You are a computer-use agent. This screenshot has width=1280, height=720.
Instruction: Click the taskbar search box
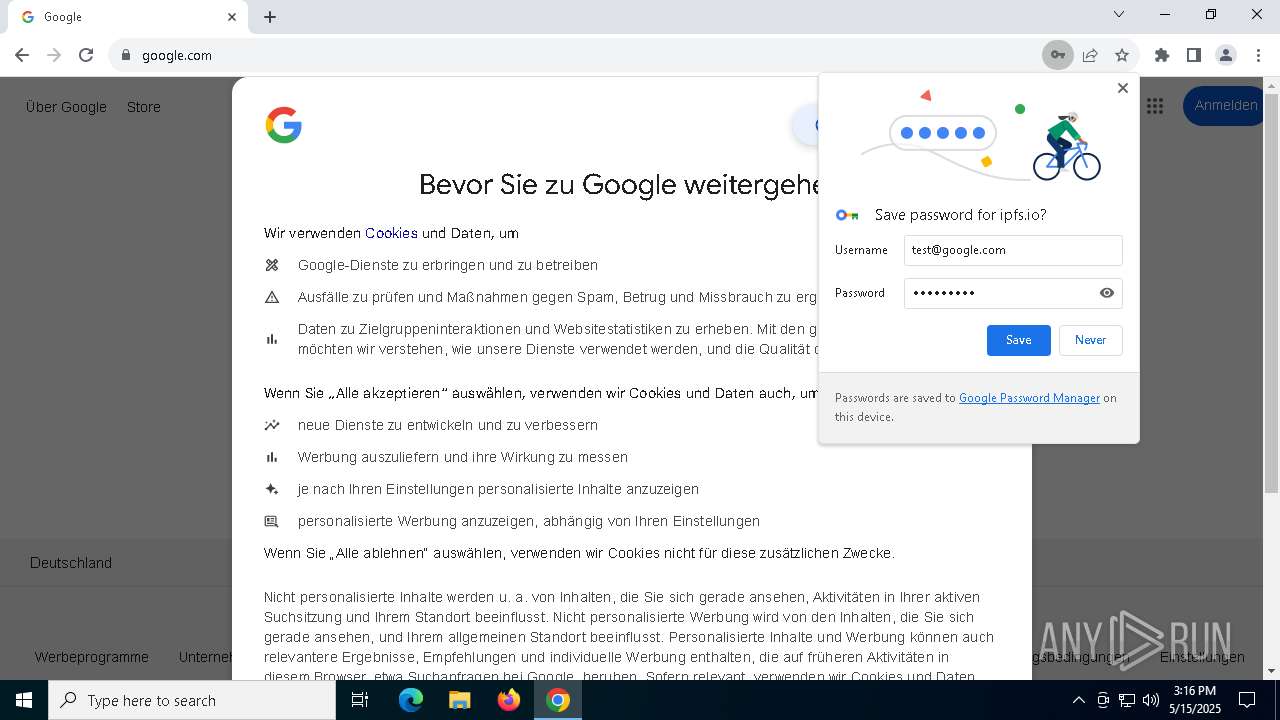click(x=192, y=700)
